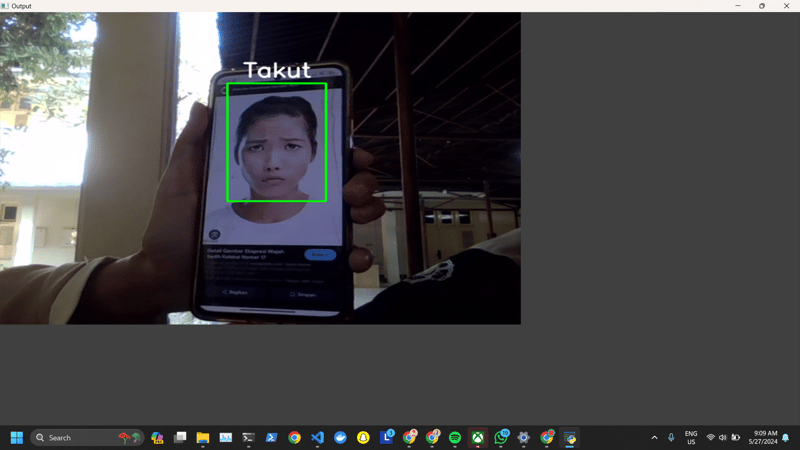
Task: Open the Windows Start menu
Action: pos(17,438)
